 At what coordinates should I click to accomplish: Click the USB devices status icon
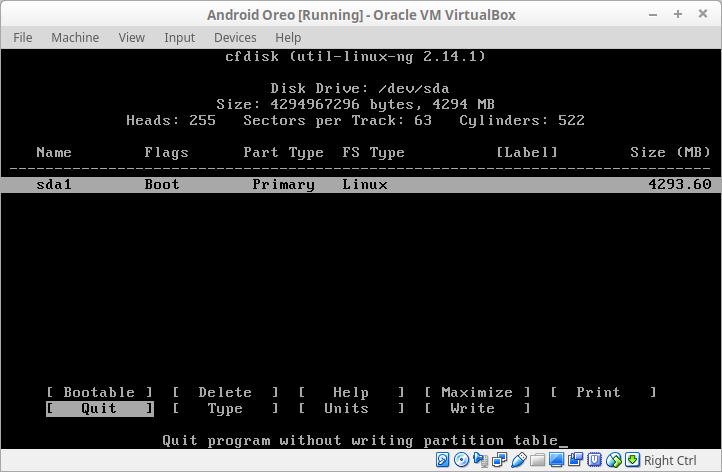[x=519, y=460]
